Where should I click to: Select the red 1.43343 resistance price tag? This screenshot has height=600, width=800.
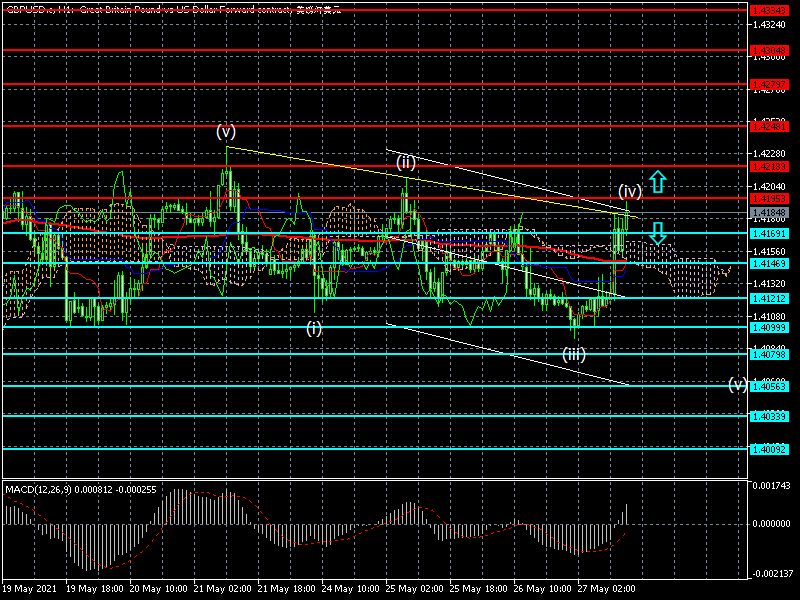pyautogui.click(x=768, y=9)
